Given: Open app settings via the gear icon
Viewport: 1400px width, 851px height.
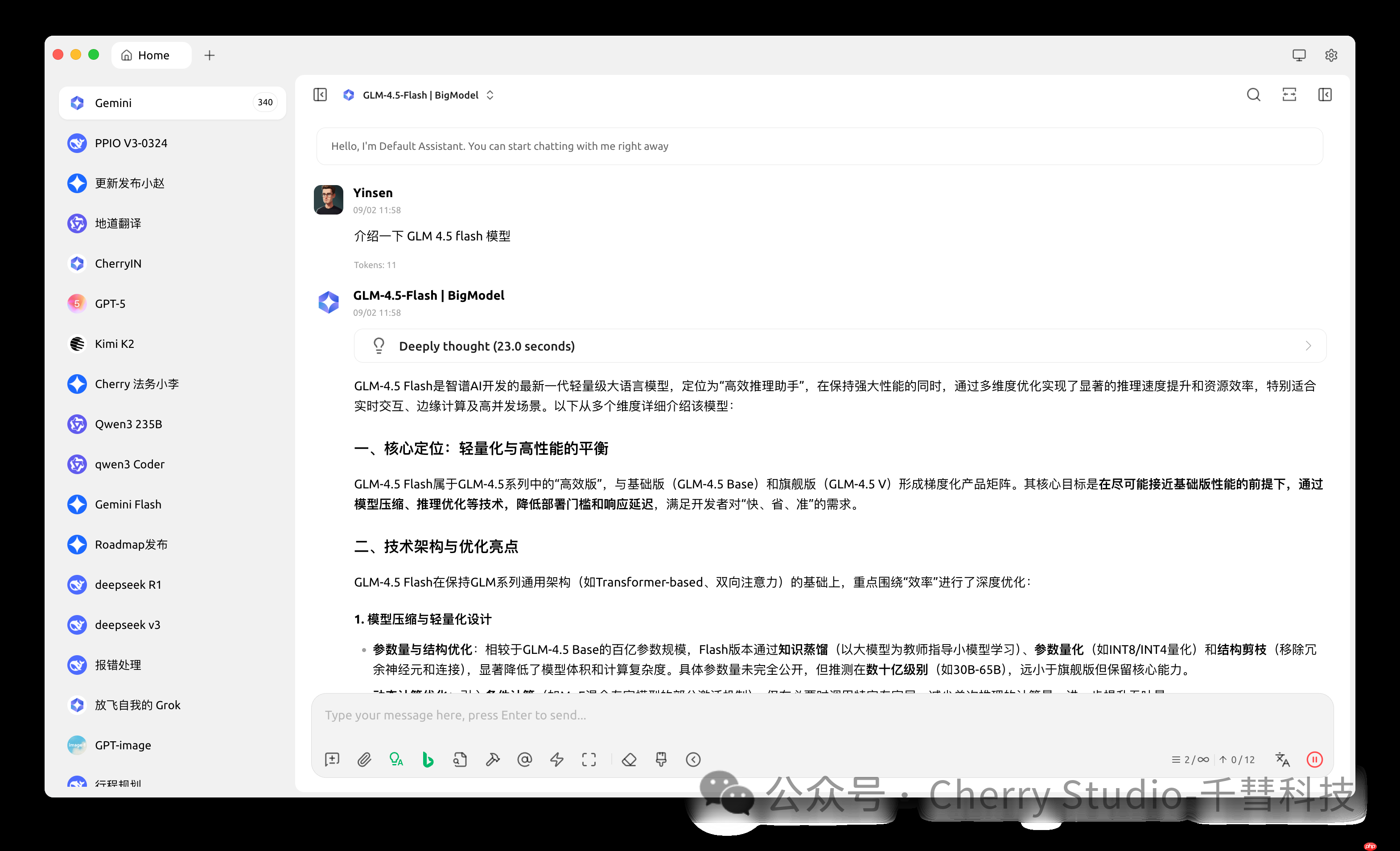Looking at the screenshot, I should coord(1331,54).
